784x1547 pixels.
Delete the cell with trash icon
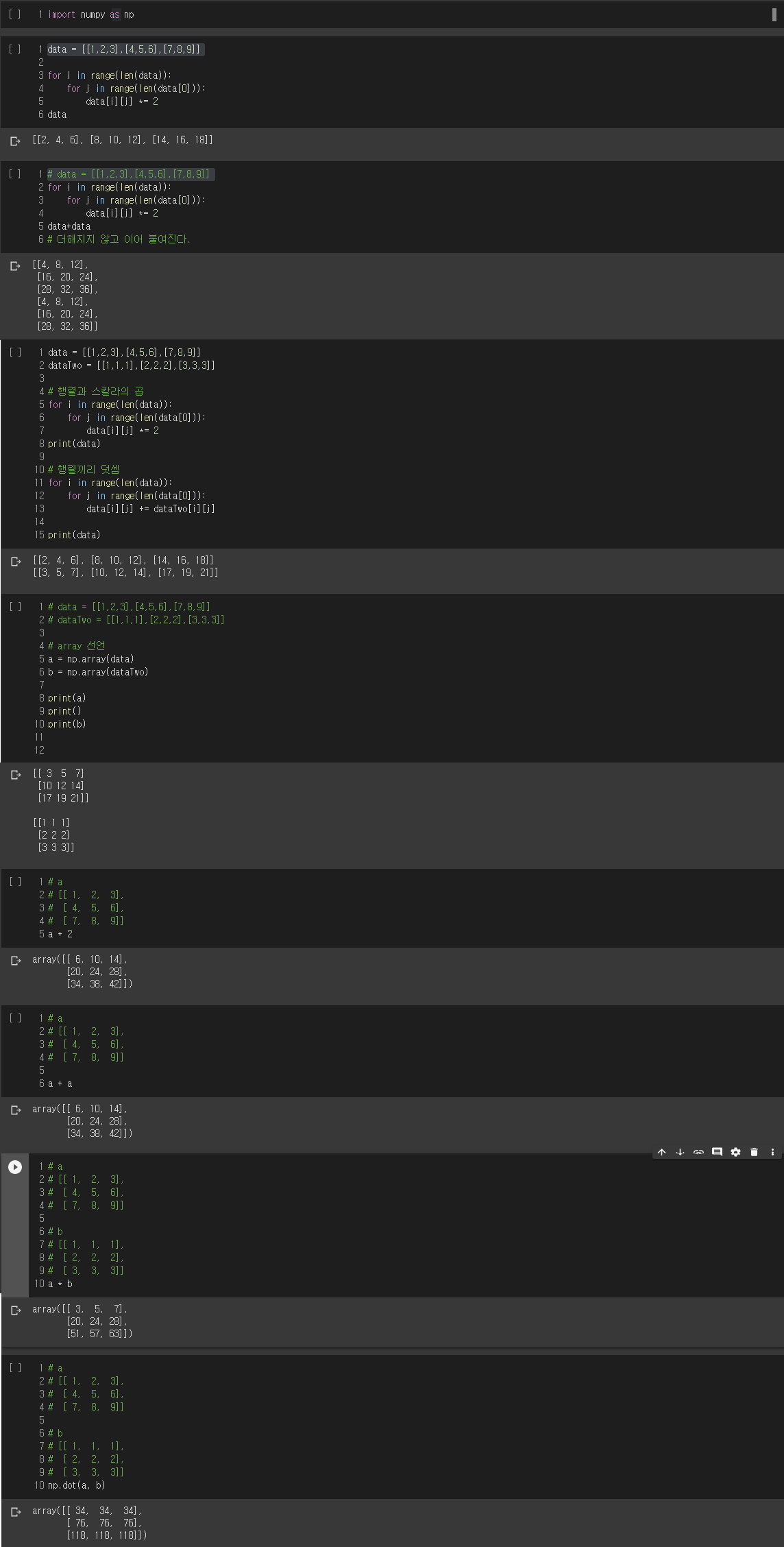point(754,1152)
